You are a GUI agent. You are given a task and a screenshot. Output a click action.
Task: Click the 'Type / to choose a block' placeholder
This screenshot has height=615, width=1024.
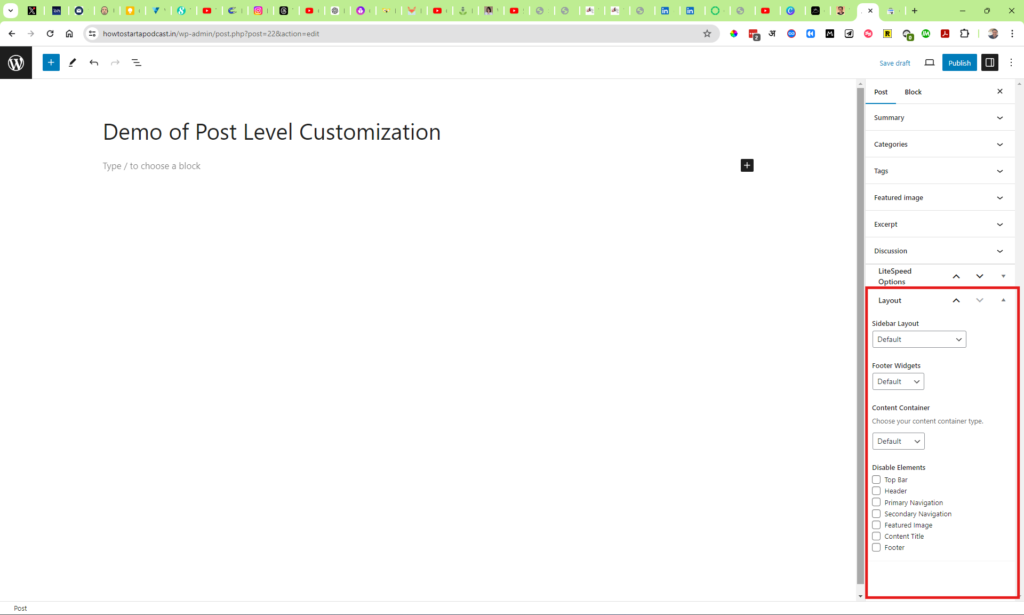point(152,166)
